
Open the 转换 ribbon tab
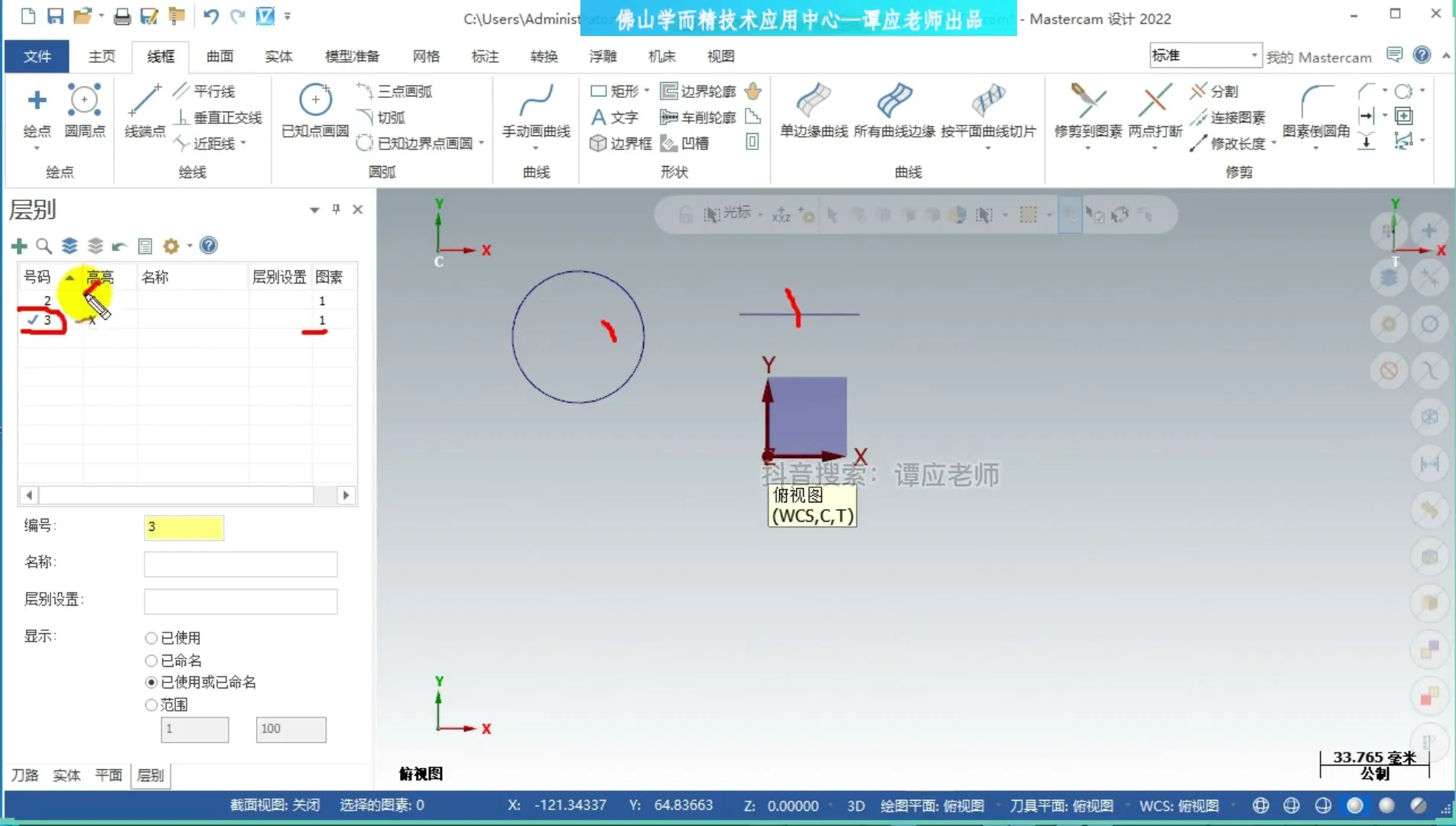pos(544,56)
